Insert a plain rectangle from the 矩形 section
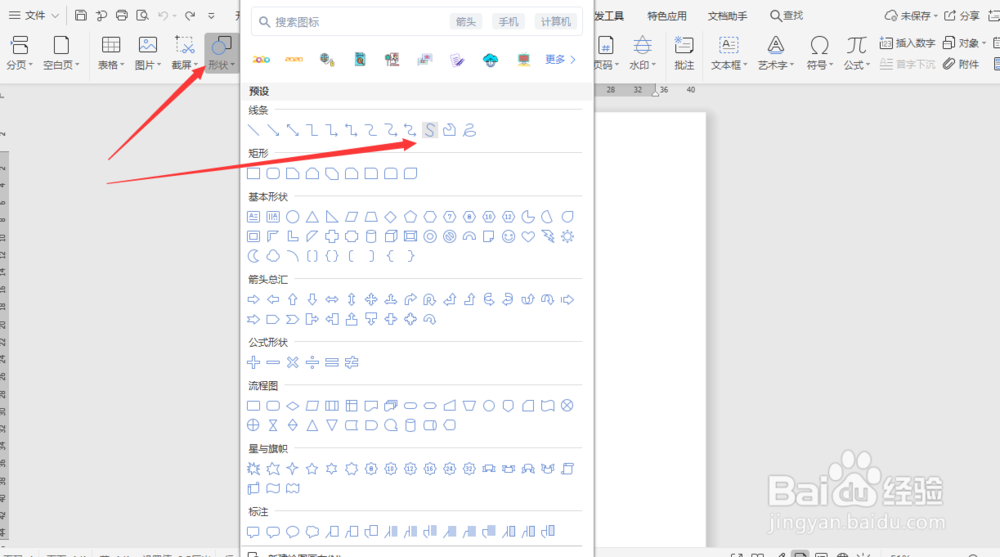Screen dimensions: 1000x557 click(253, 174)
